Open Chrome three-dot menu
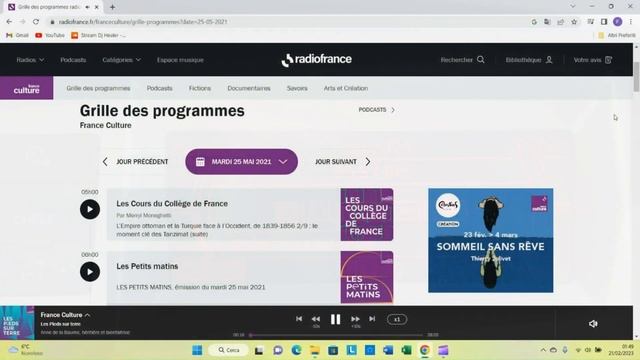Image resolution: width=640 pixels, height=360 pixels. [x=631, y=22]
